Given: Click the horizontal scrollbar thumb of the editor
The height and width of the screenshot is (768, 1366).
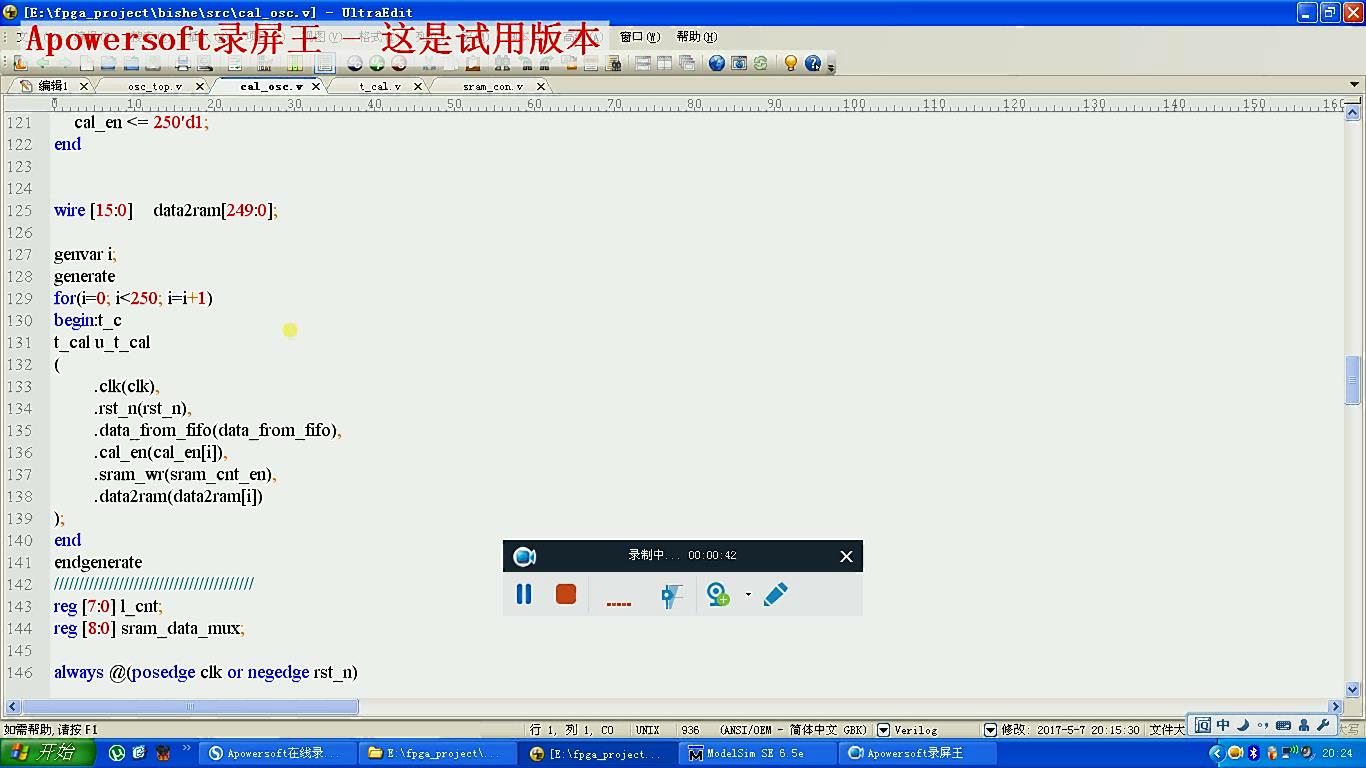Looking at the screenshot, I should (190, 706).
